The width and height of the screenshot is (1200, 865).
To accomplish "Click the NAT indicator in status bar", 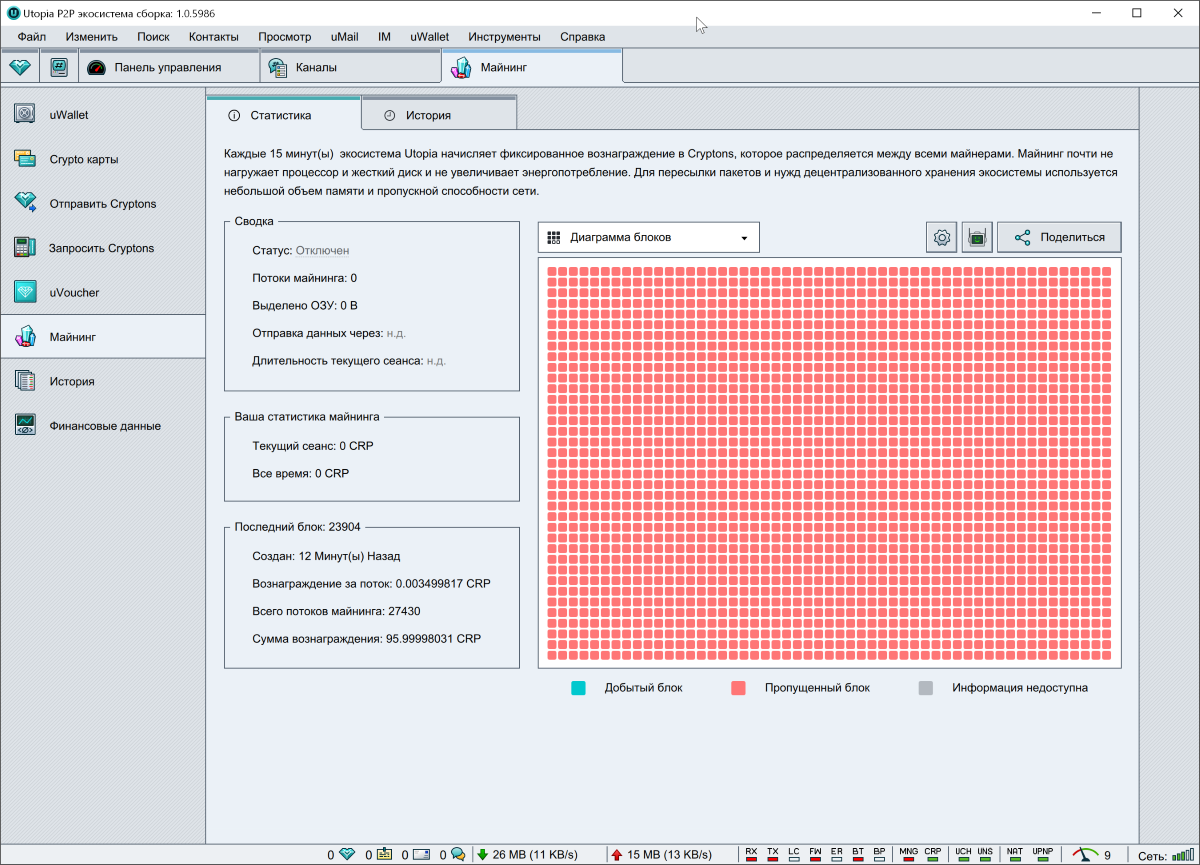I will coord(1015,854).
